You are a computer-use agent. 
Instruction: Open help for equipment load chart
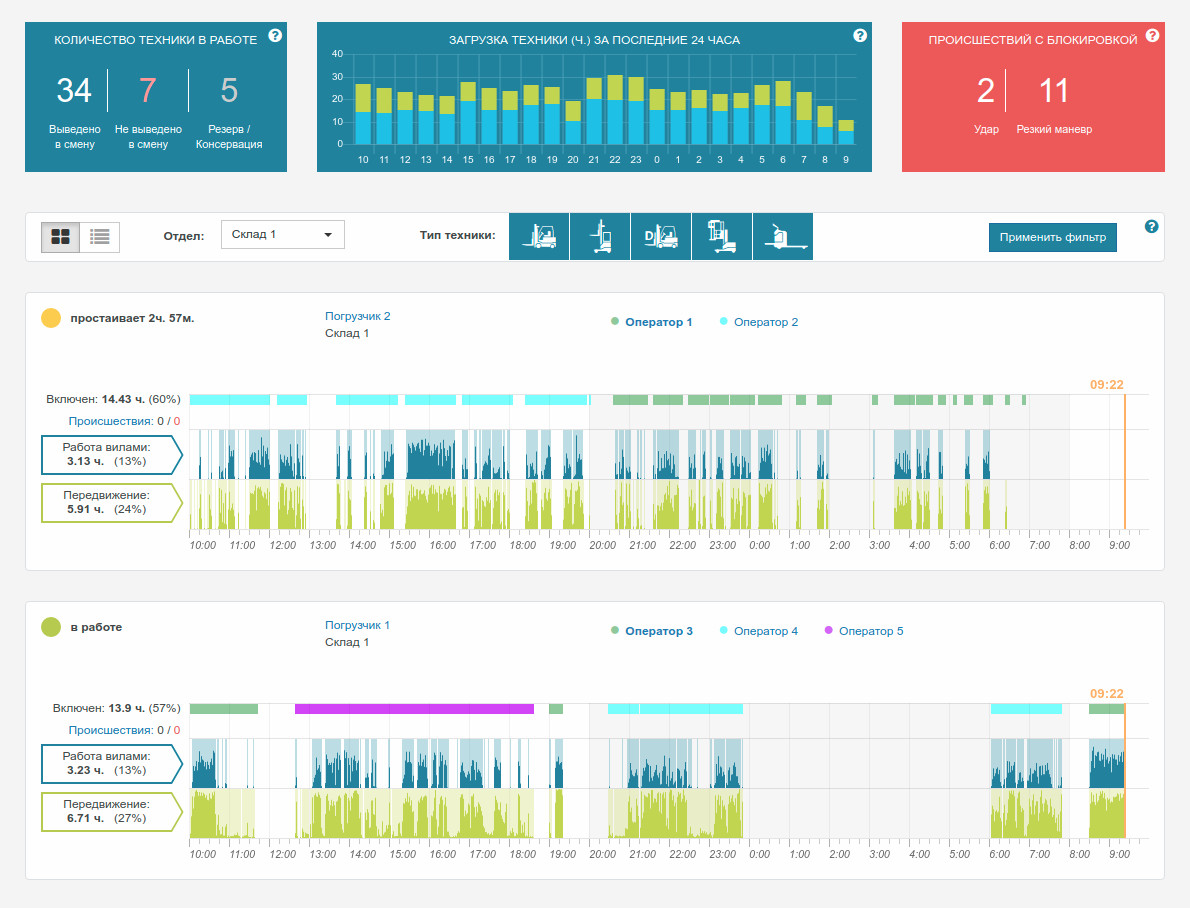point(860,35)
